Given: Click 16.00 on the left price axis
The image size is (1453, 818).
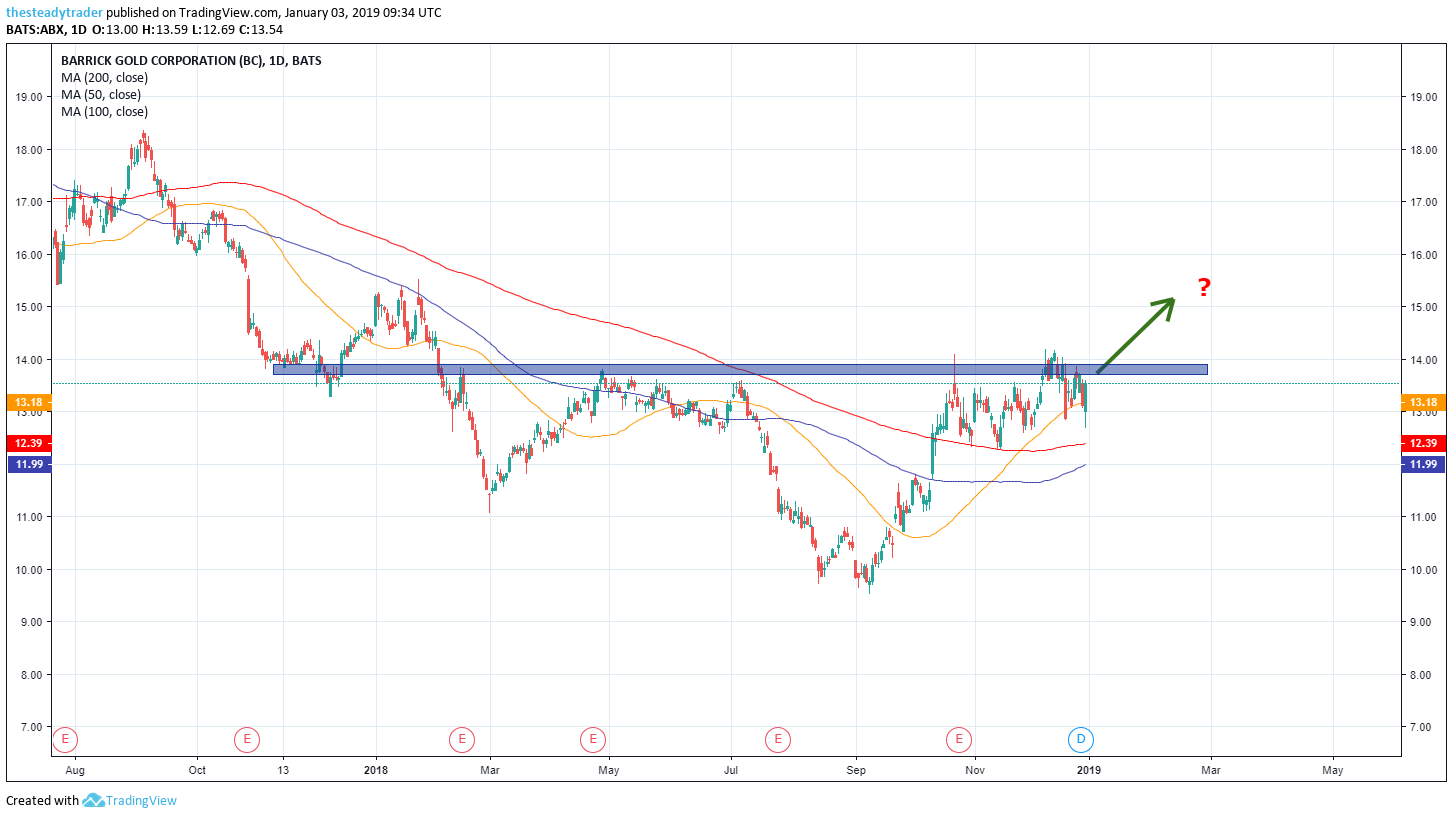Looking at the screenshot, I should point(28,255).
